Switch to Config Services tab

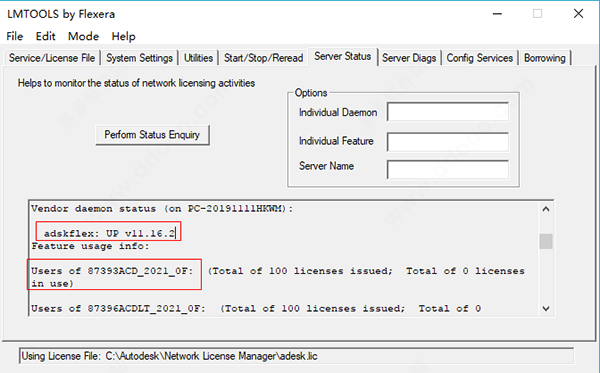pos(479,58)
